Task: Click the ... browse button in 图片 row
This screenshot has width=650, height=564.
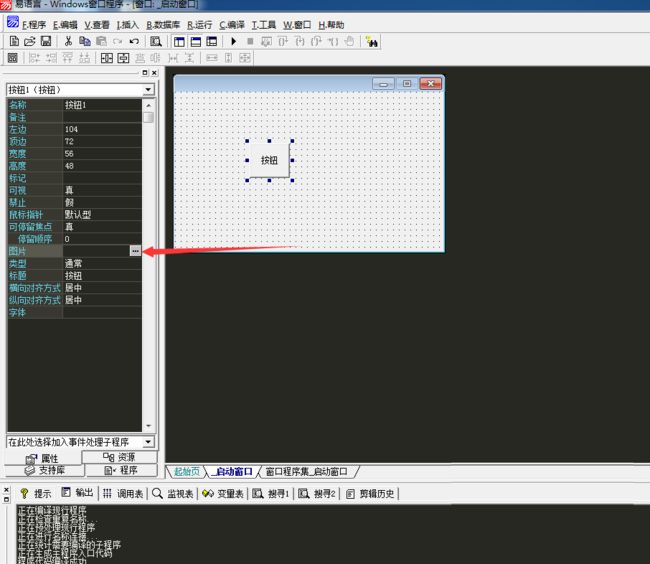Action: tap(135, 251)
